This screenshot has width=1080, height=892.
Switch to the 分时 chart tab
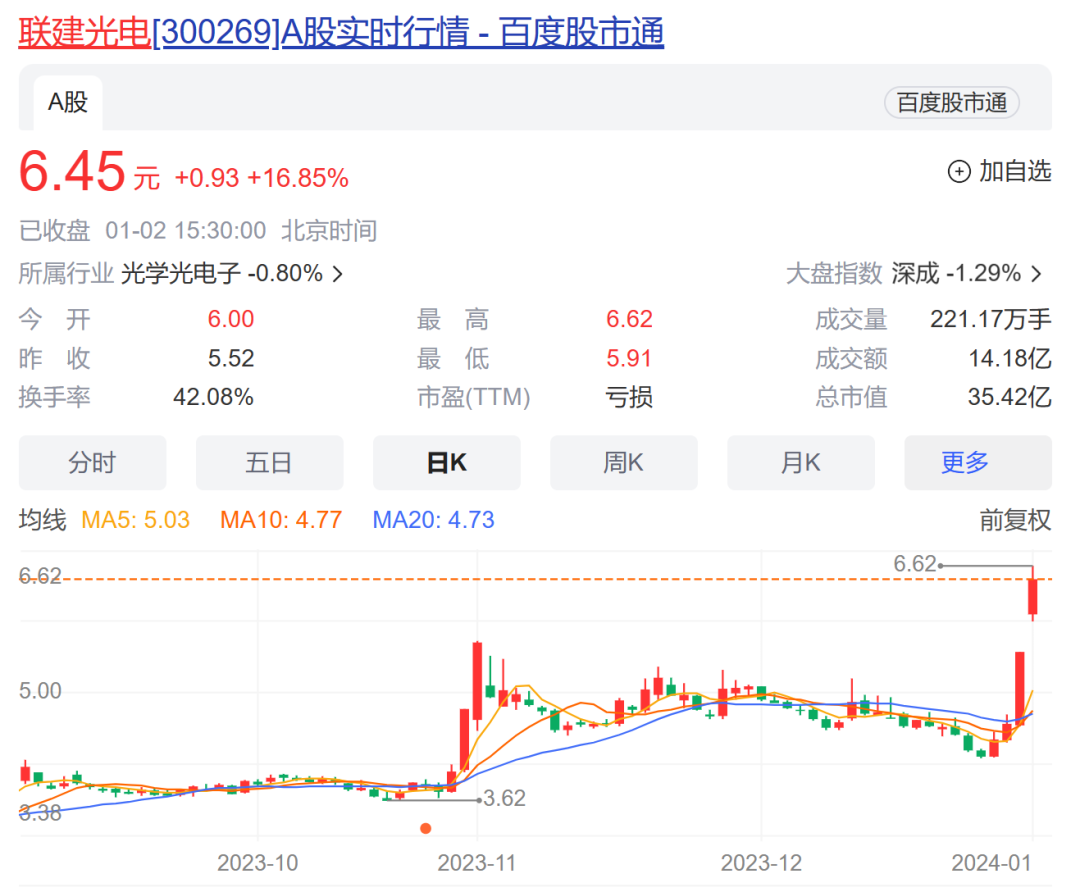[x=92, y=463]
